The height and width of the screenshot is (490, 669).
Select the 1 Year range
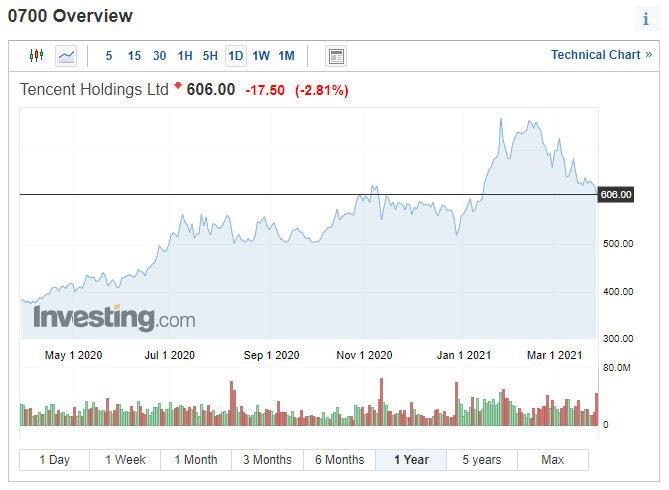click(411, 460)
